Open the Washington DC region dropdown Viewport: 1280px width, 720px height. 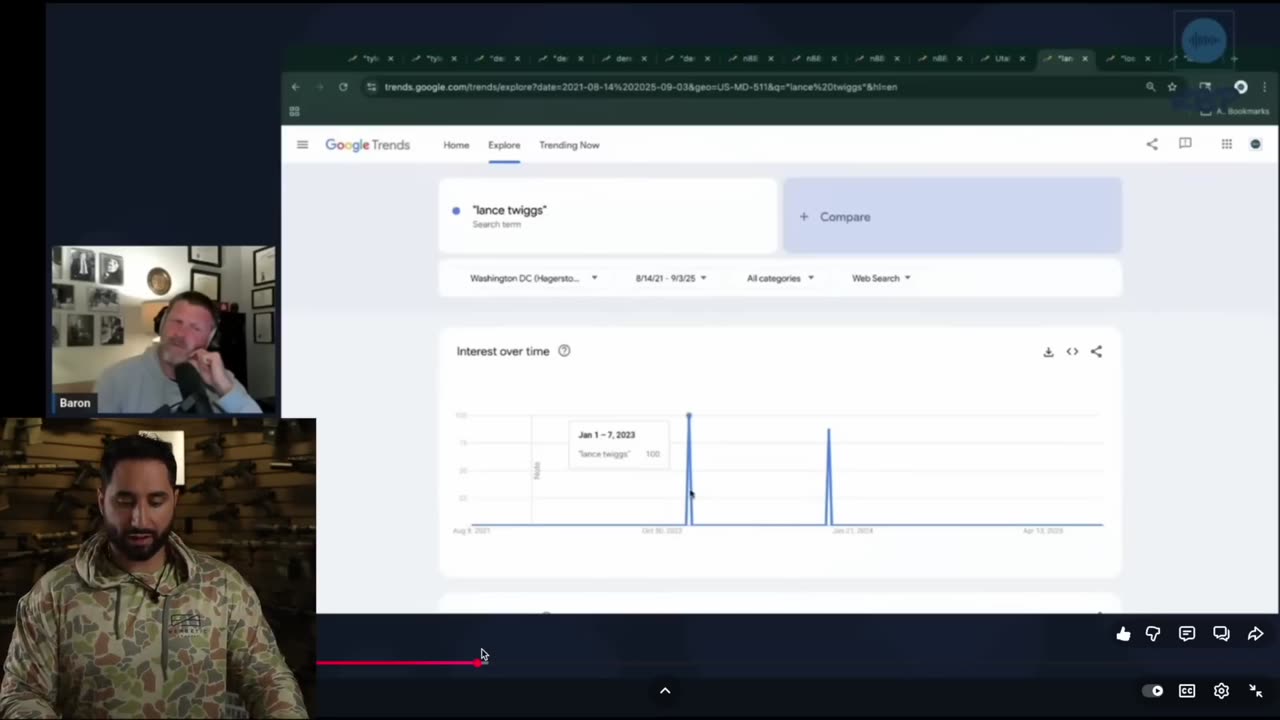[533, 278]
